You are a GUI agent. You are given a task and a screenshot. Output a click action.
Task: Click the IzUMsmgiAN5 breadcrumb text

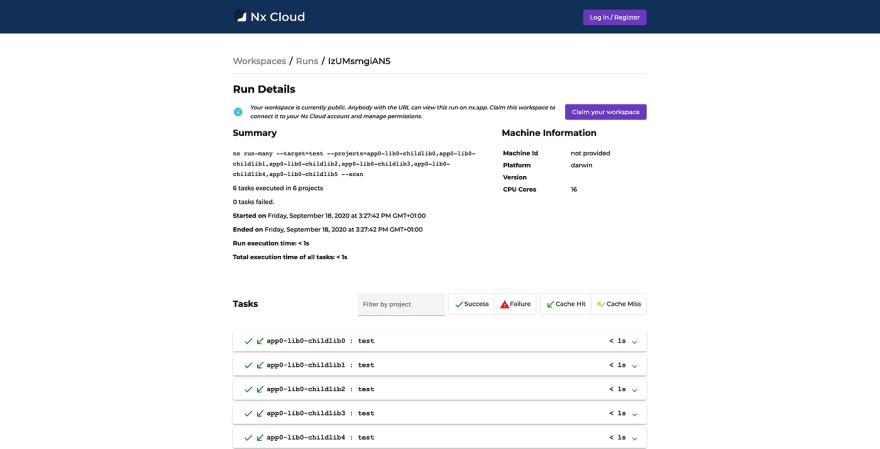(x=359, y=61)
